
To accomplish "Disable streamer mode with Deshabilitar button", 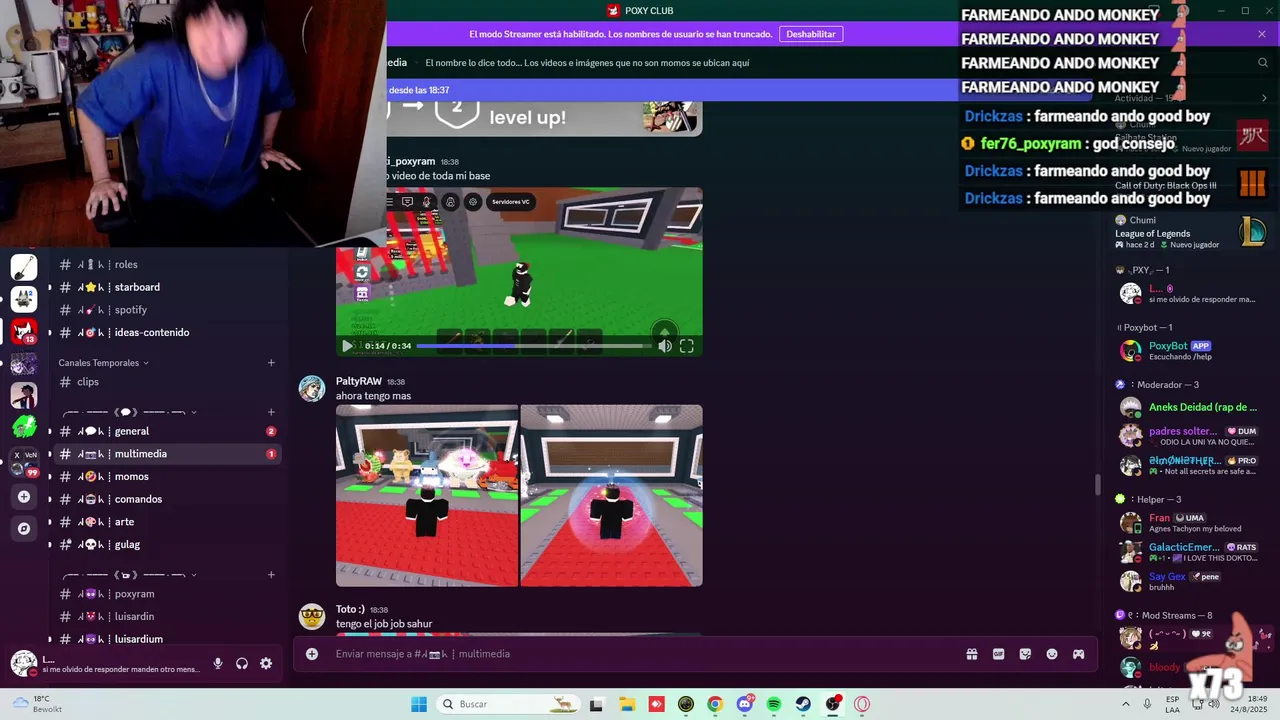I will click(811, 34).
